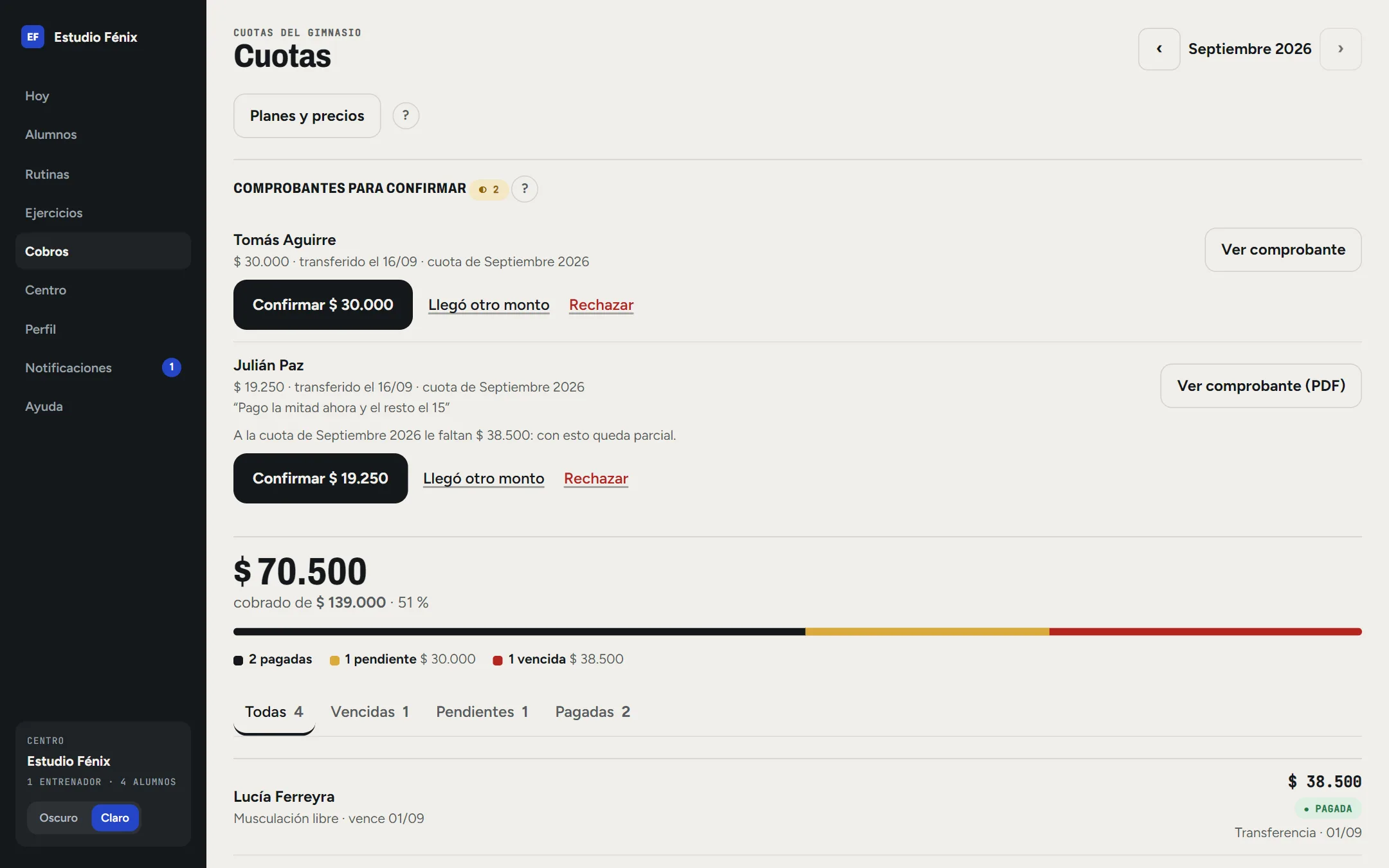Open Centro in the sidebar
The height and width of the screenshot is (868, 1389).
(x=103, y=290)
